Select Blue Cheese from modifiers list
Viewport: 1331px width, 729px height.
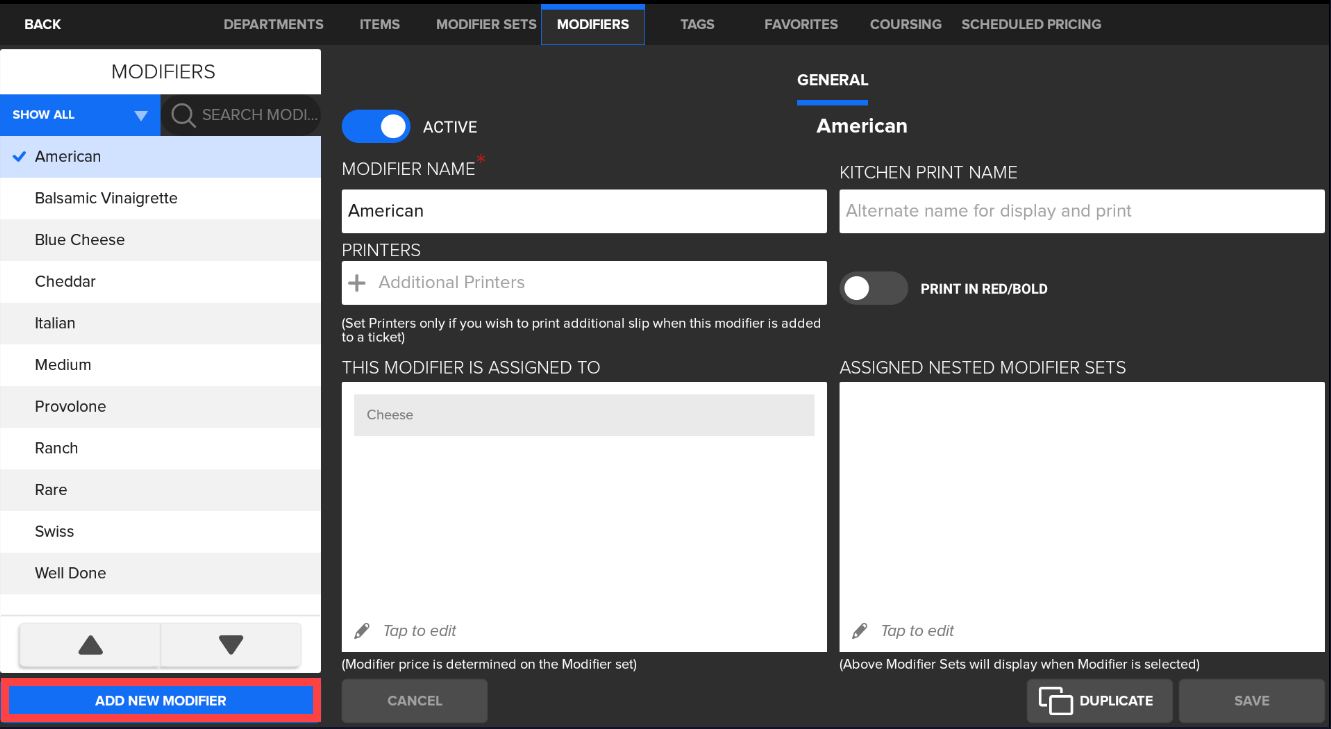[80, 240]
